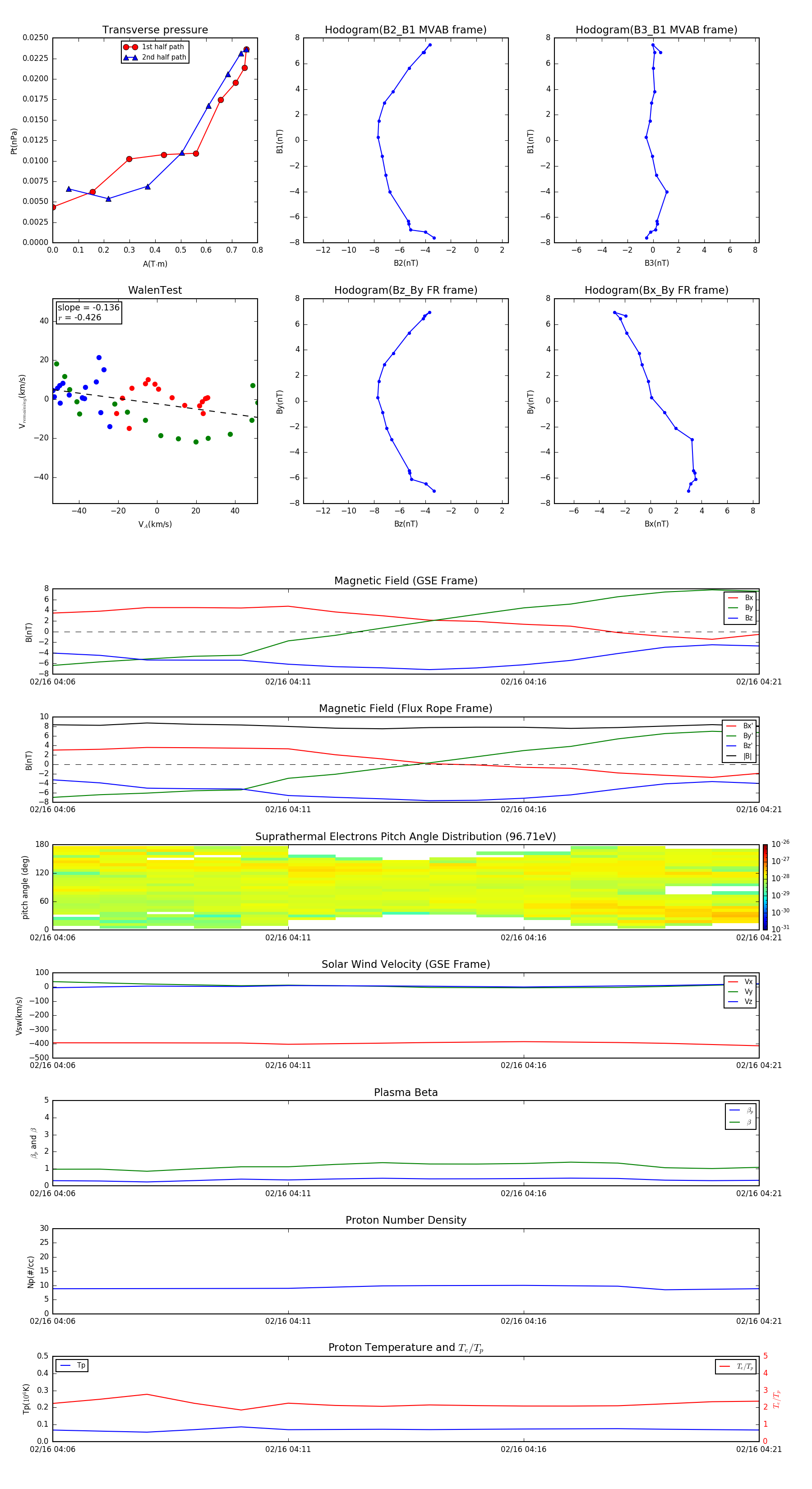Screen dimensions: 812x1489
Task: Click the 'Plasma Beta' plot title
Action: pos(406,1092)
